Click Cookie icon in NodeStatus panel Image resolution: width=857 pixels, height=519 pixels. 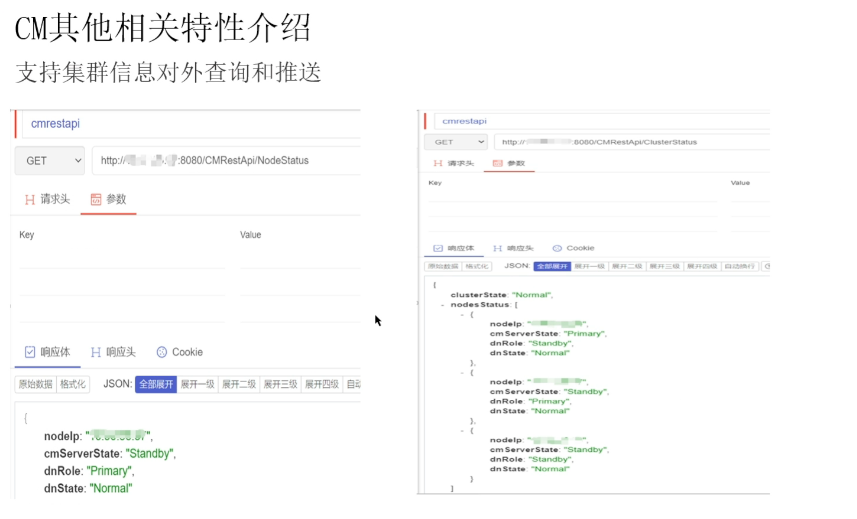(x=162, y=352)
